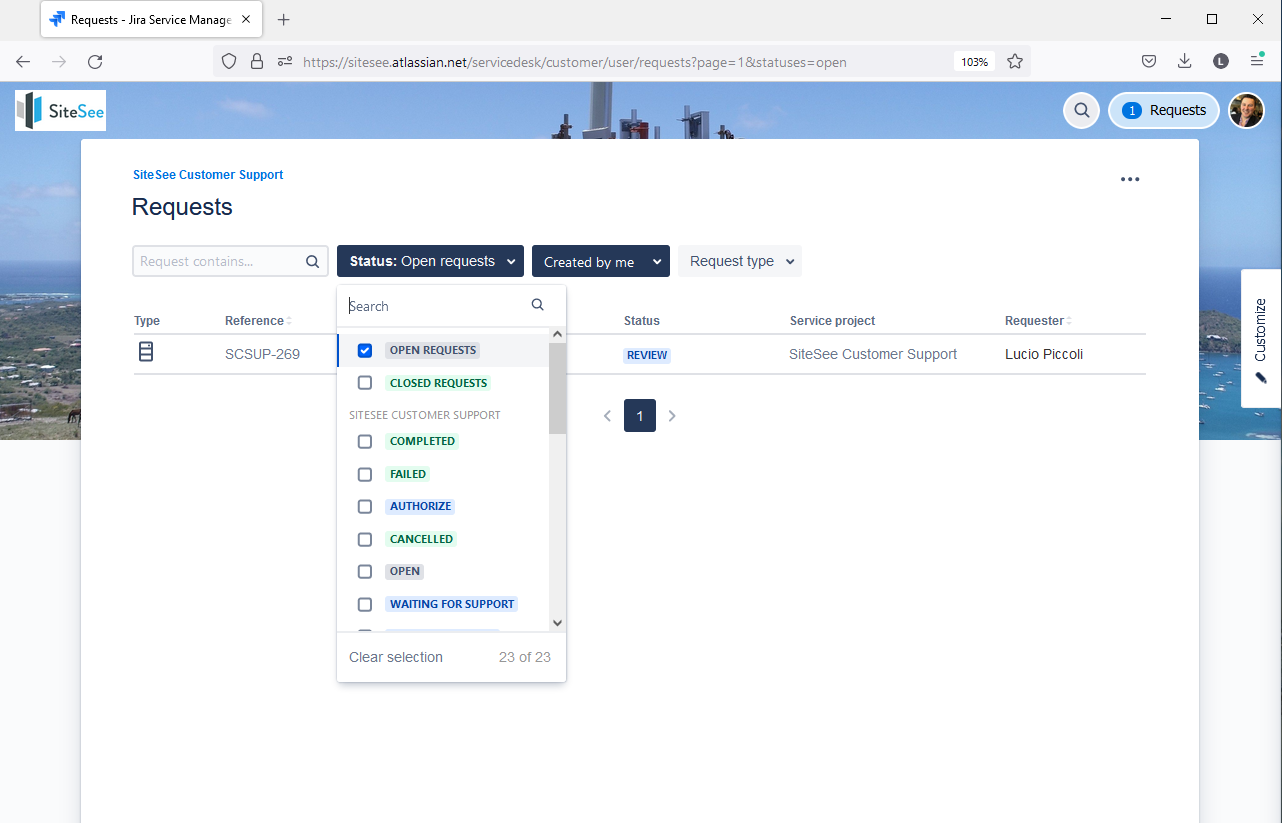Check the CANCELLED status checkbox

pyautogui.click(x=365, y=539)
